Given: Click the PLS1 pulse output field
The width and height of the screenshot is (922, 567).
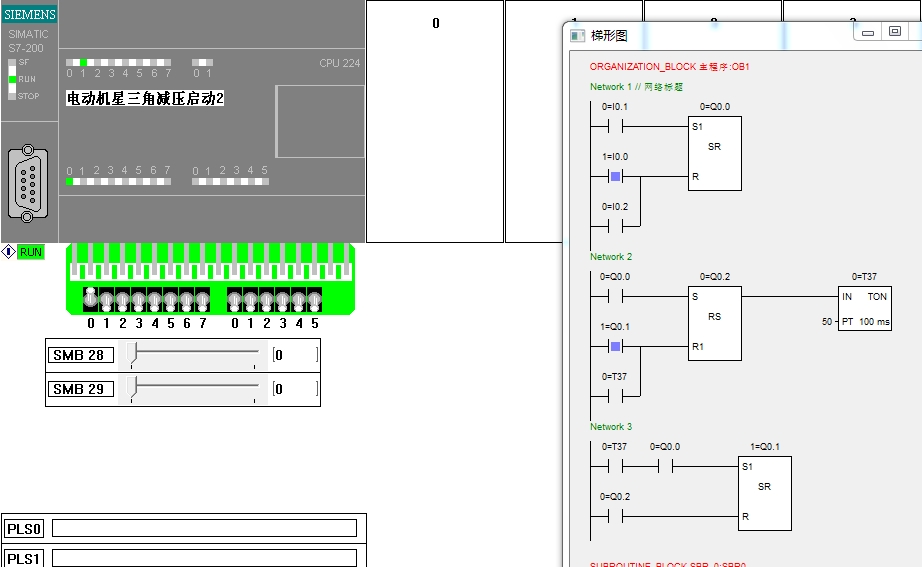Looking at the screenshot, I should 204,558.
